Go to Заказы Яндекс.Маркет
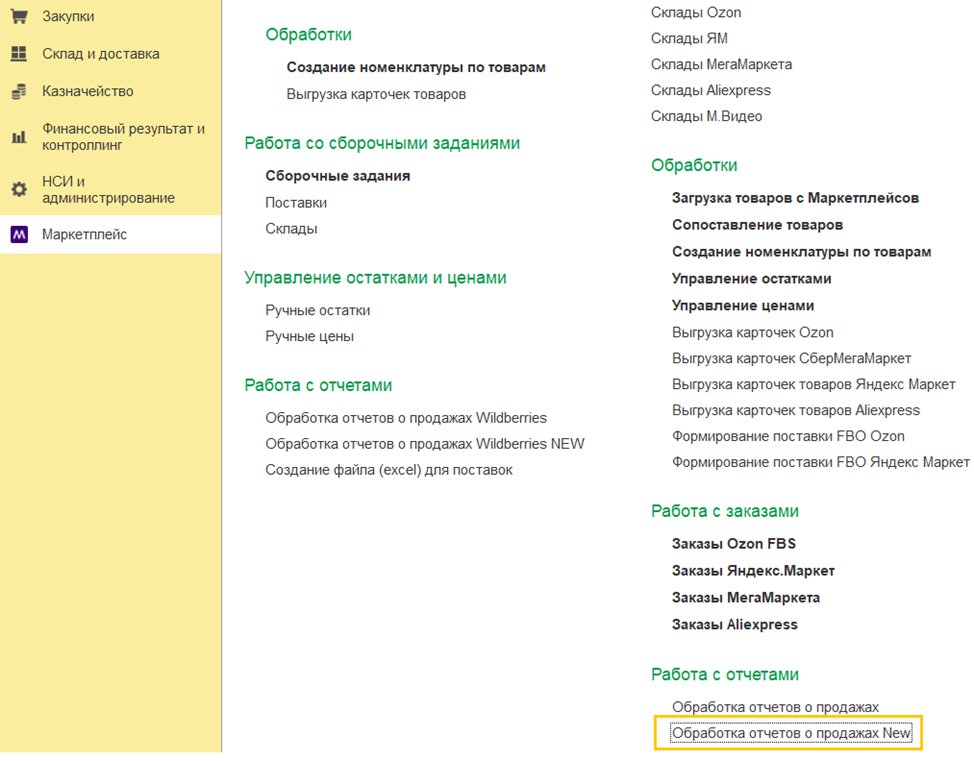The image size is (974, 761). click(x=753, y=571)
